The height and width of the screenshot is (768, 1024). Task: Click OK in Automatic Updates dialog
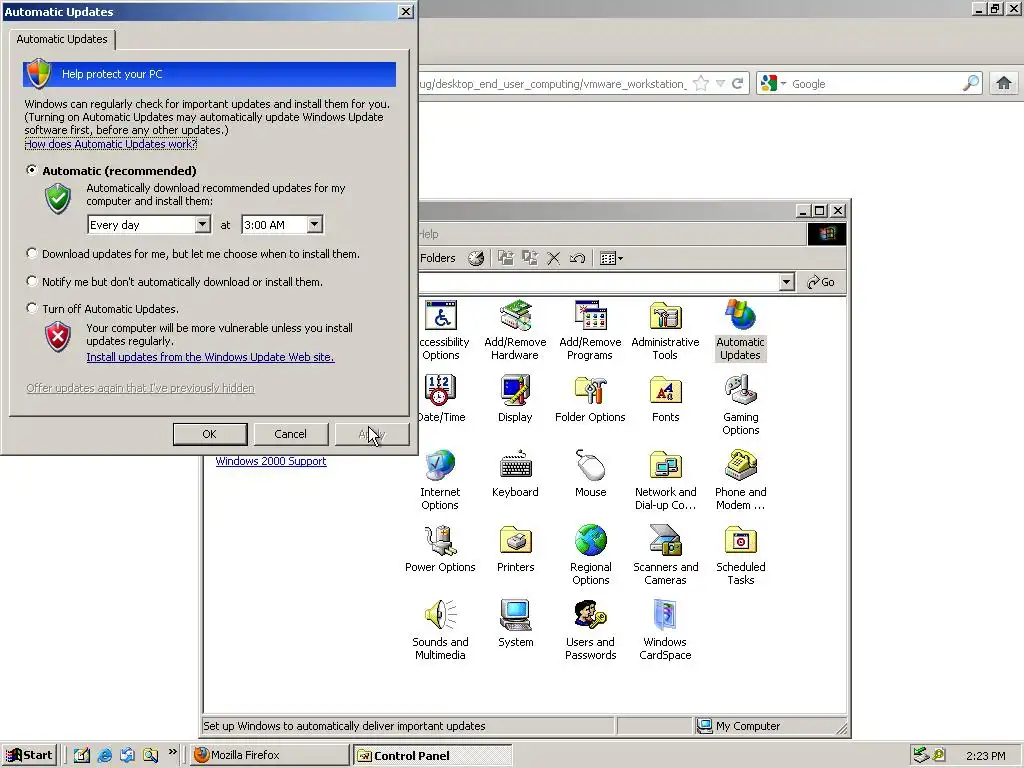[210, 434]
